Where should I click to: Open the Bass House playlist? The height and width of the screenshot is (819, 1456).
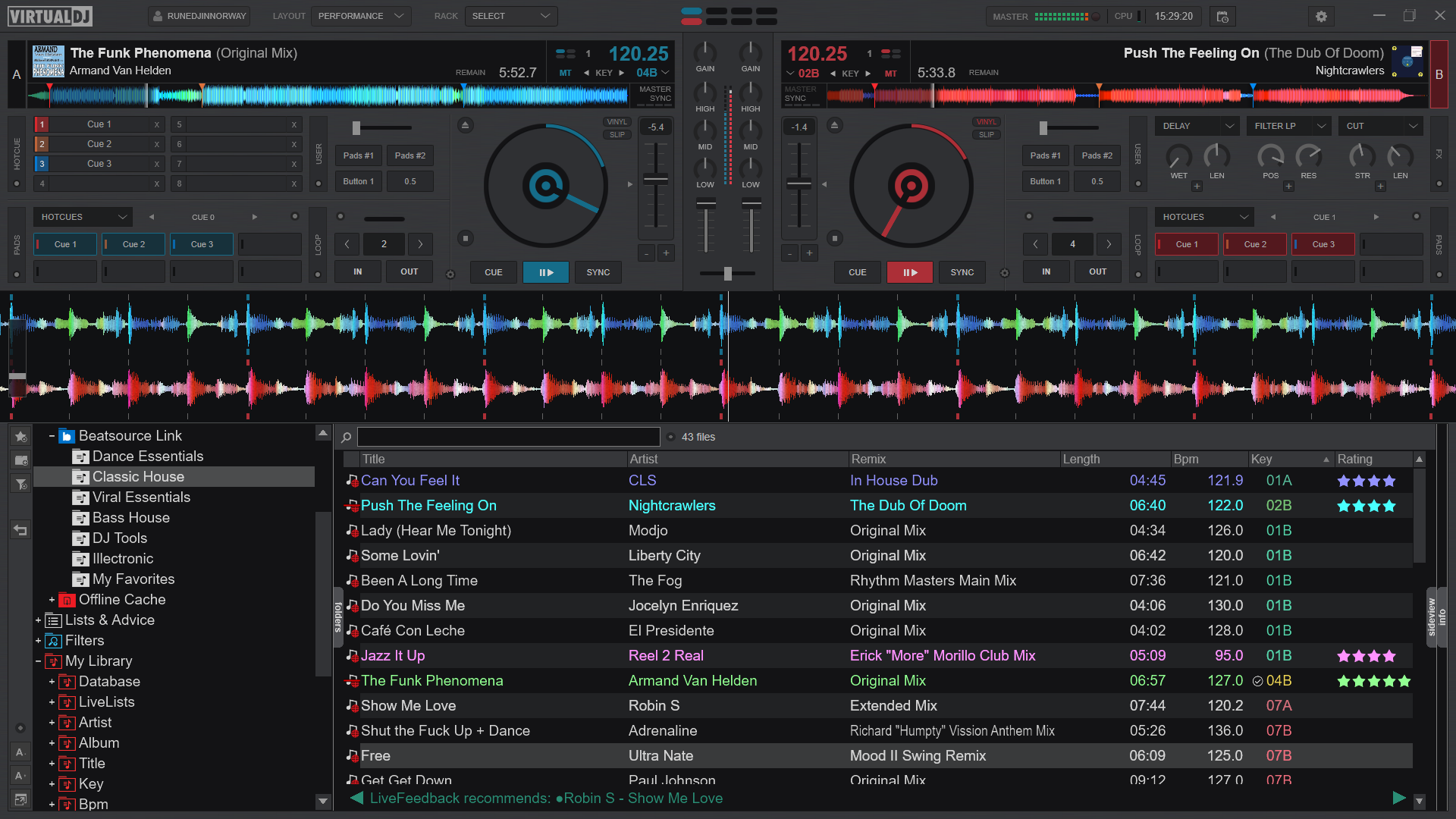click(x=130, y=518)
